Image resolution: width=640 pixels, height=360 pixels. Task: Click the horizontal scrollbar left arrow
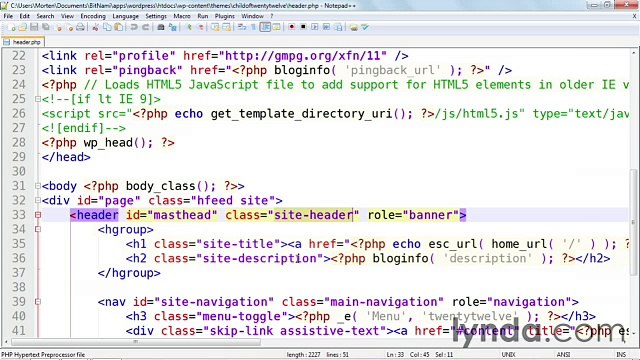[x=6, y=342]
